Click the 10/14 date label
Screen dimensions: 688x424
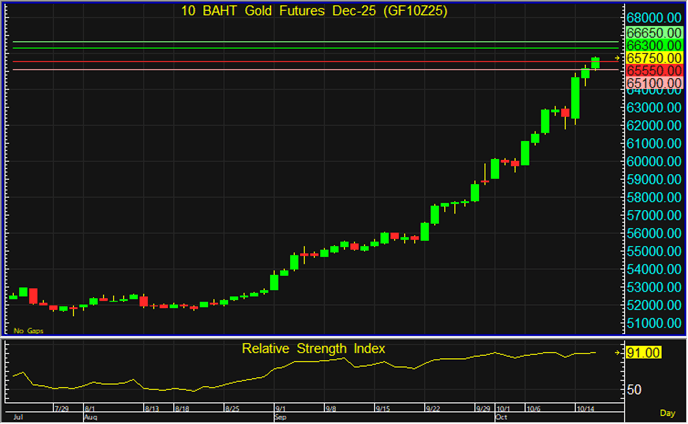(584, 409)
